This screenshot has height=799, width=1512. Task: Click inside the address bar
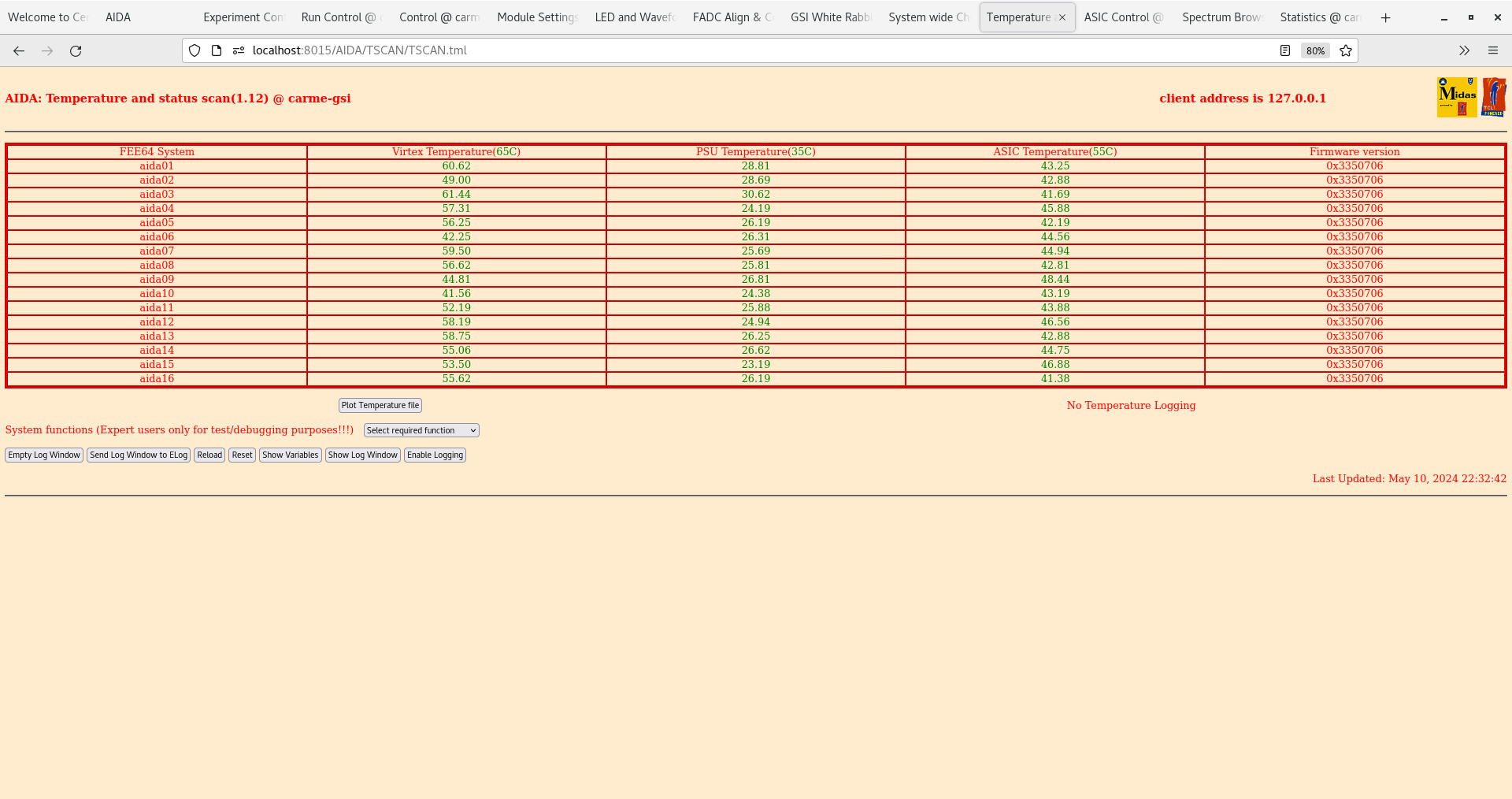coord(551,50)
